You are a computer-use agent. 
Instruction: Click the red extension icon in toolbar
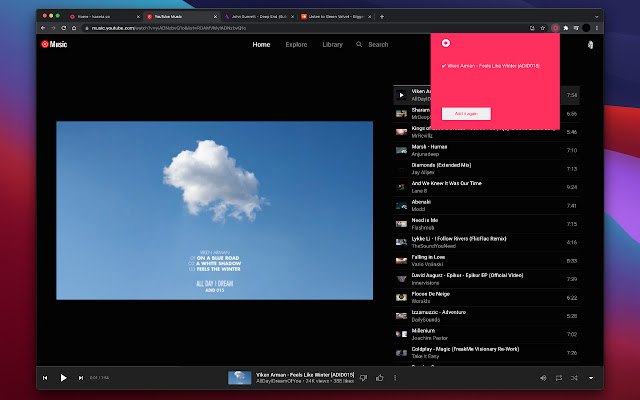(555, 28)
